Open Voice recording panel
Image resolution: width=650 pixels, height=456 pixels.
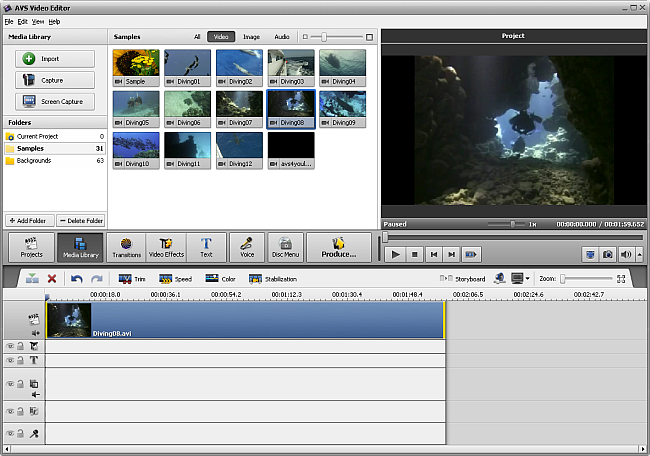[x=247, y=248]
